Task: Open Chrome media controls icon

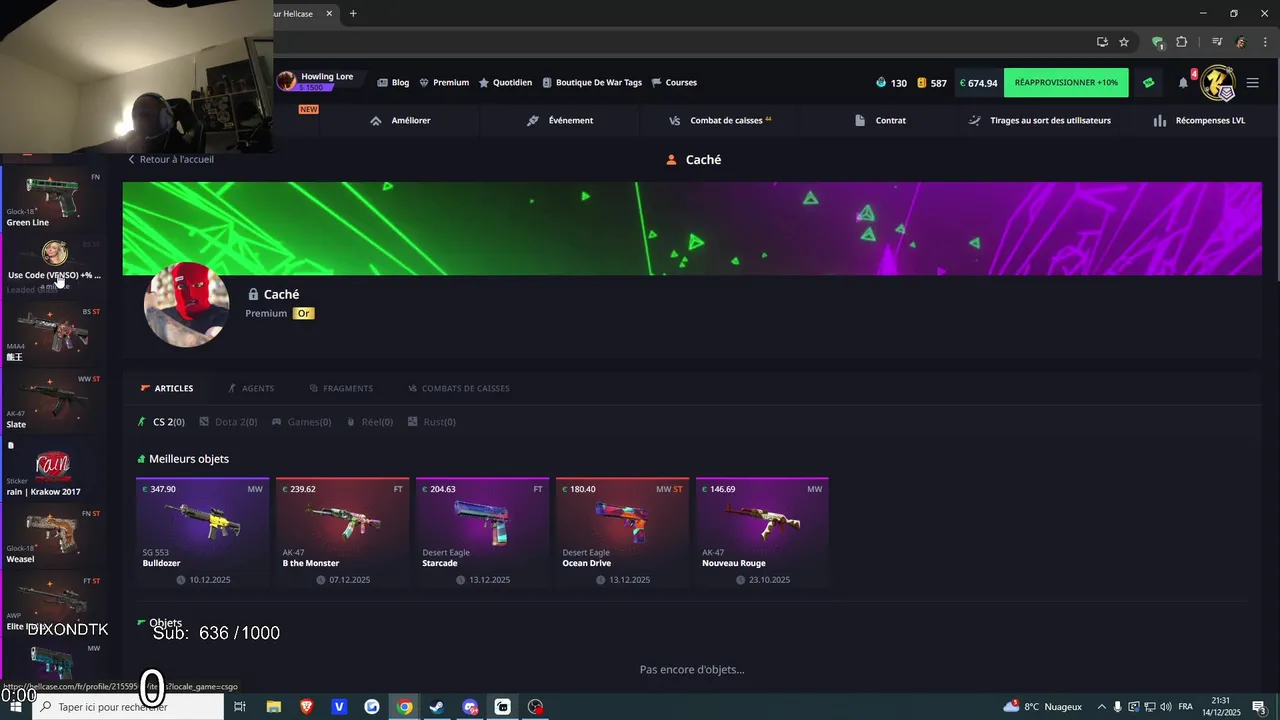Action: click(x=1217, y=42)
